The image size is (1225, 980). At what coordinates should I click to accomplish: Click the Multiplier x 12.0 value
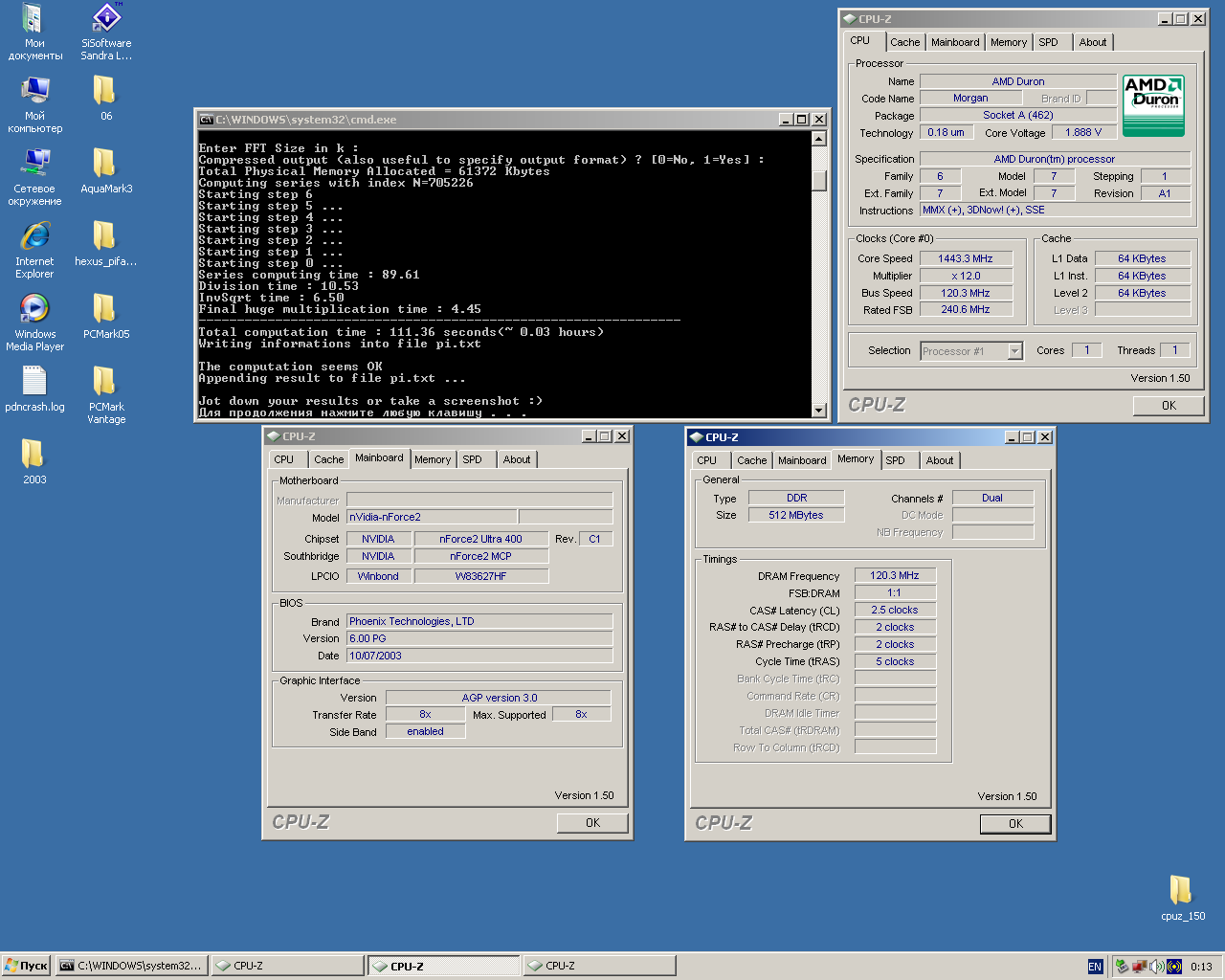(x=966, y=276)
